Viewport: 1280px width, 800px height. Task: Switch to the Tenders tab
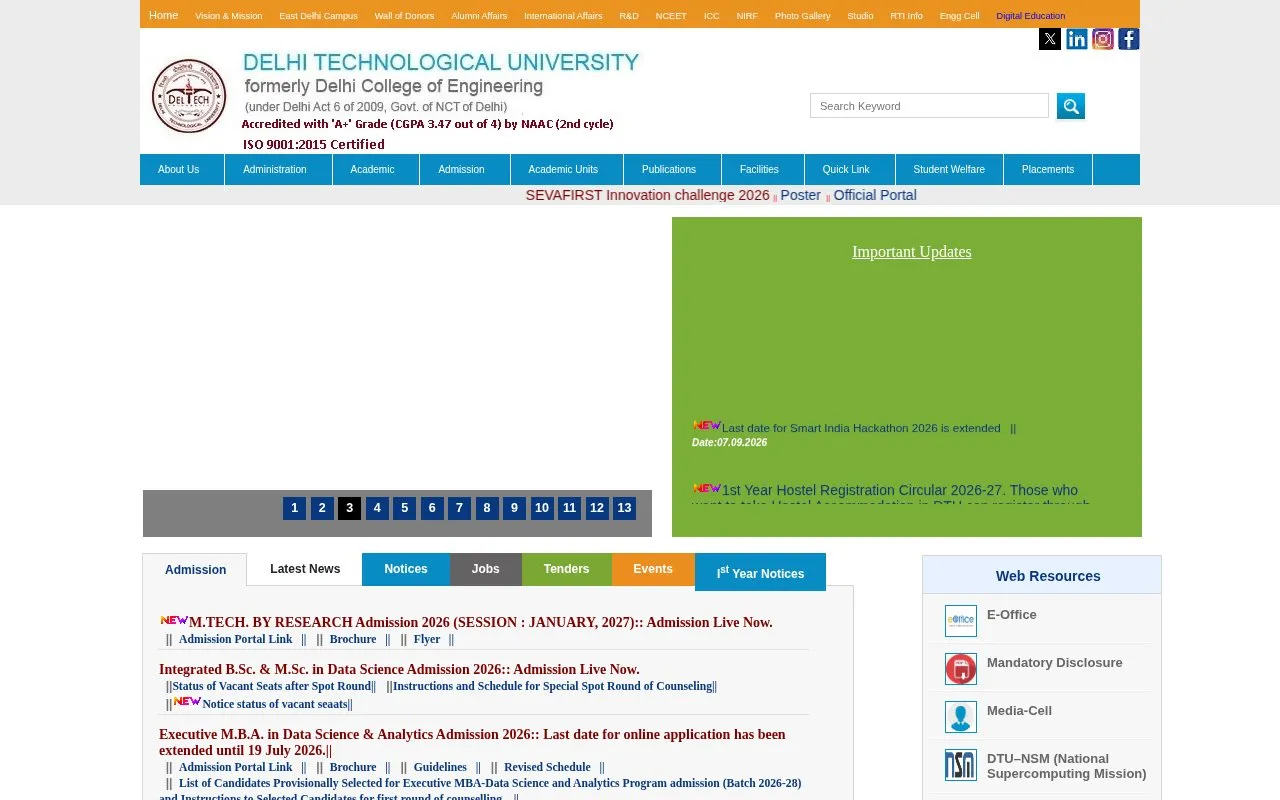coord(567,569)
